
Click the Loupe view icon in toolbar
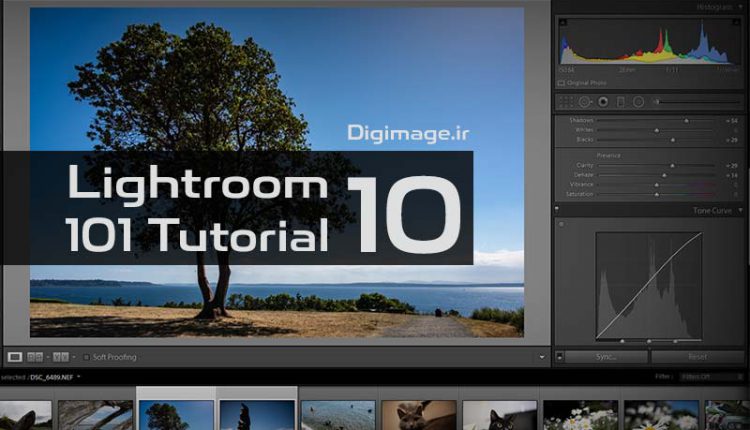coord(15,356)
